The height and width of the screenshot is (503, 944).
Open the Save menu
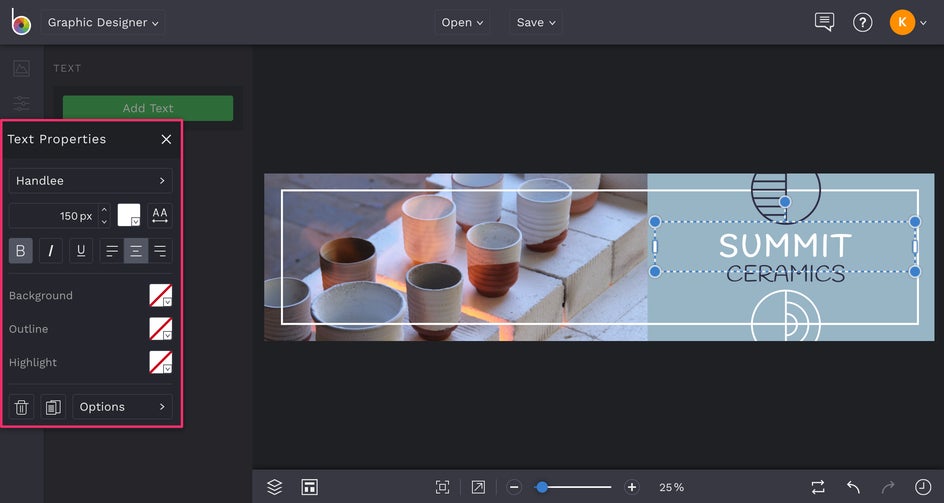pos(537,22)
